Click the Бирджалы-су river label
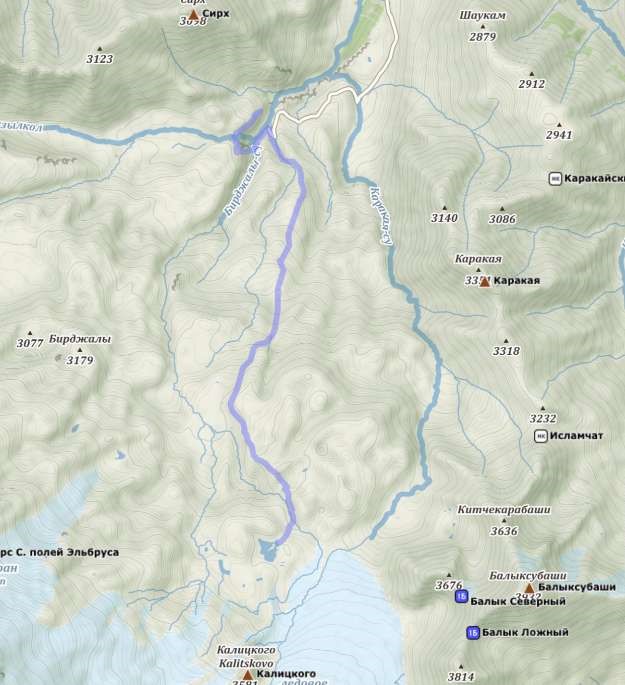The height and width of the screenshot is (685, 625). click(243, 182)
